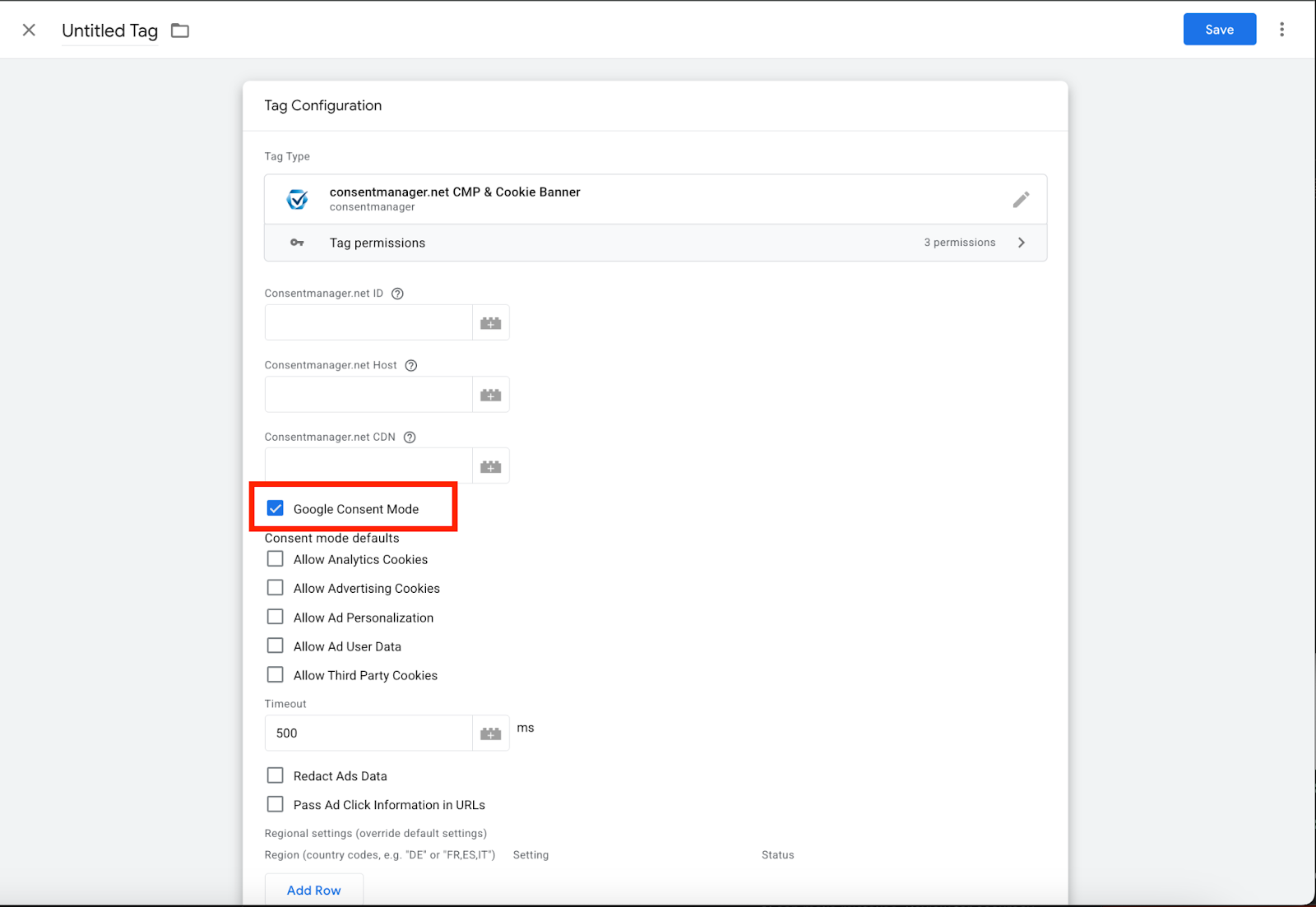The image size is (1316, 907).
Task: Click consentmanager logo icon in Tag Type
Action: pyautogui.click(x=297, y=199)
